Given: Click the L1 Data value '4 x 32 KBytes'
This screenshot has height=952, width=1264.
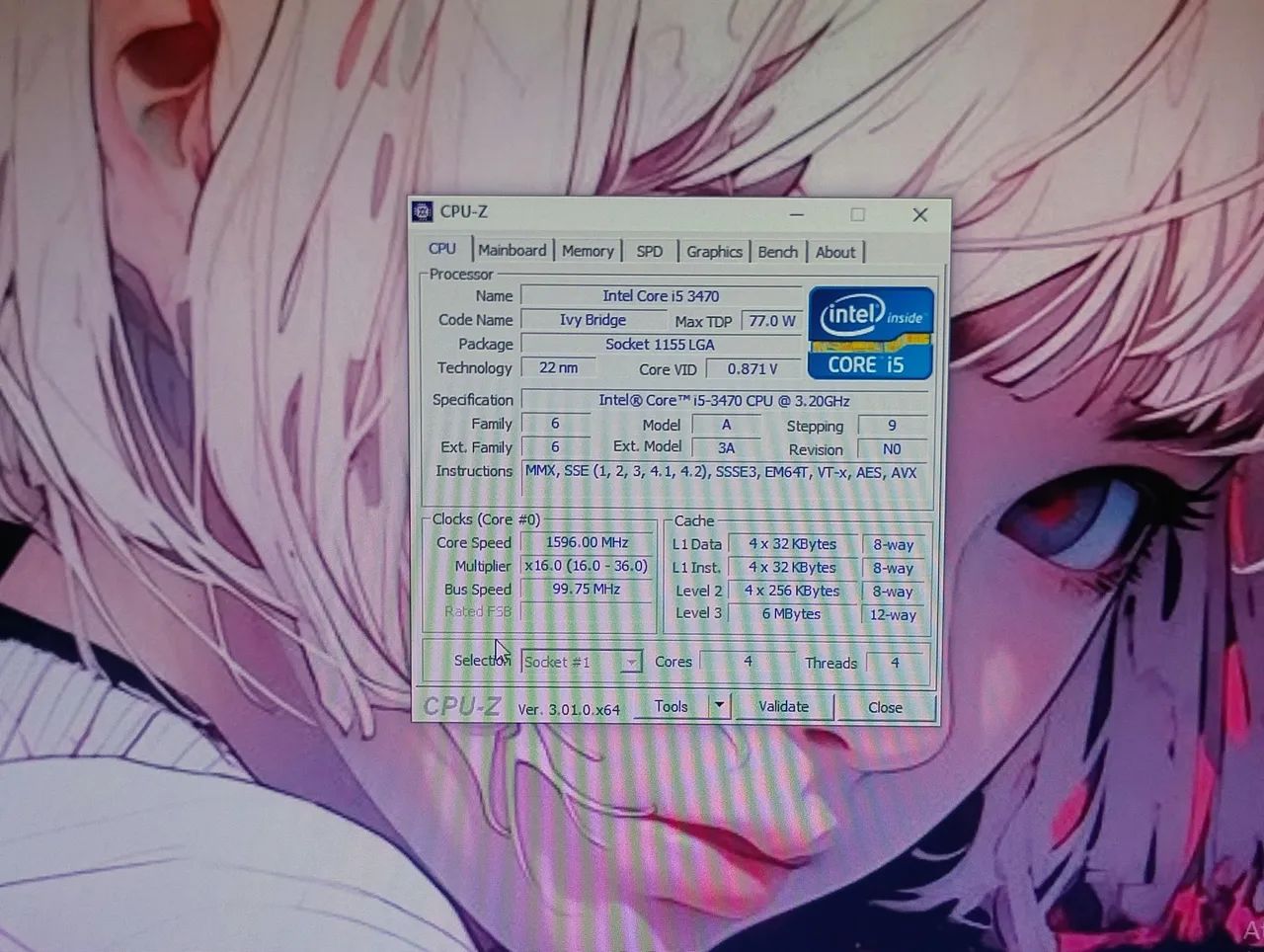Looking at the screenshot, I should (x=792, y=544).
